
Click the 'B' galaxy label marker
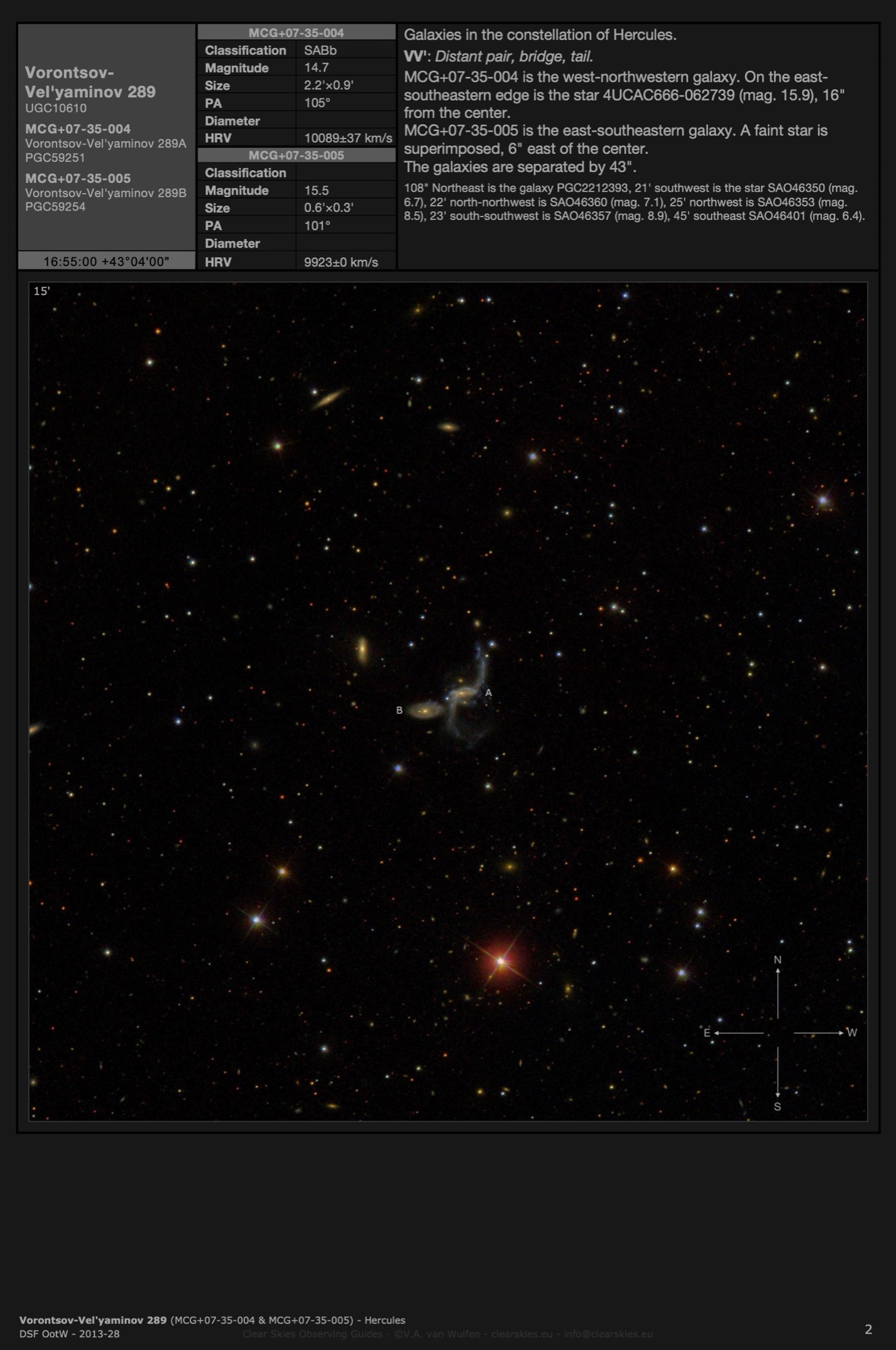399,710
